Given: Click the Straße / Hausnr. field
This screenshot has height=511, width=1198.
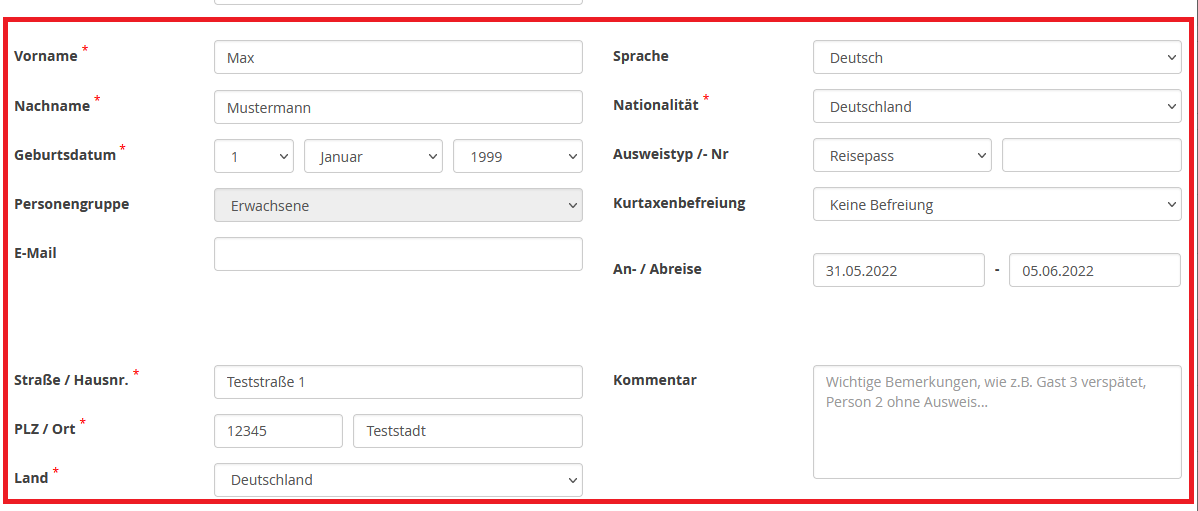Looking at the screenshot, I should point(398,382).
